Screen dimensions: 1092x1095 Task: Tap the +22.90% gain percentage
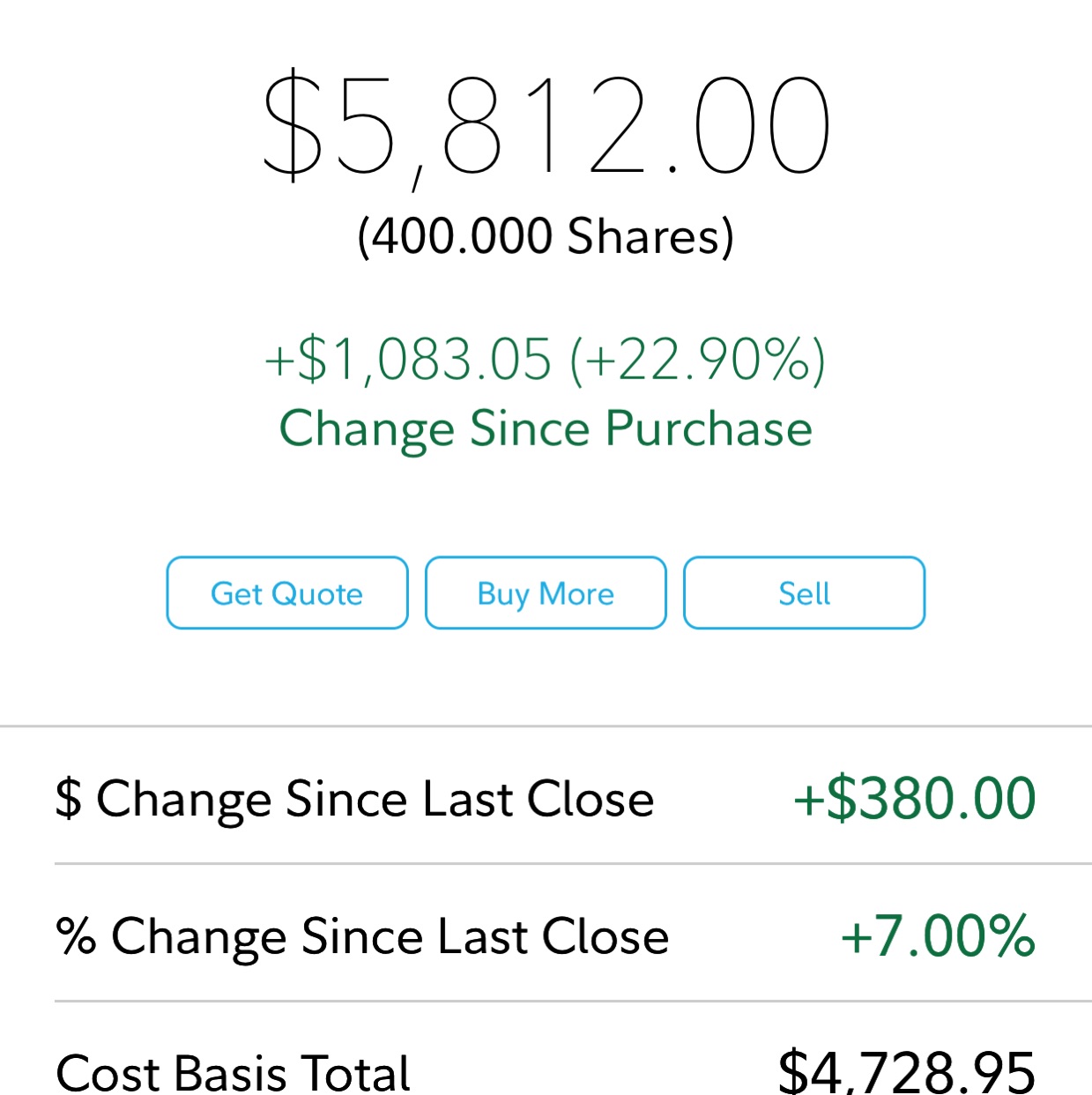698,360
